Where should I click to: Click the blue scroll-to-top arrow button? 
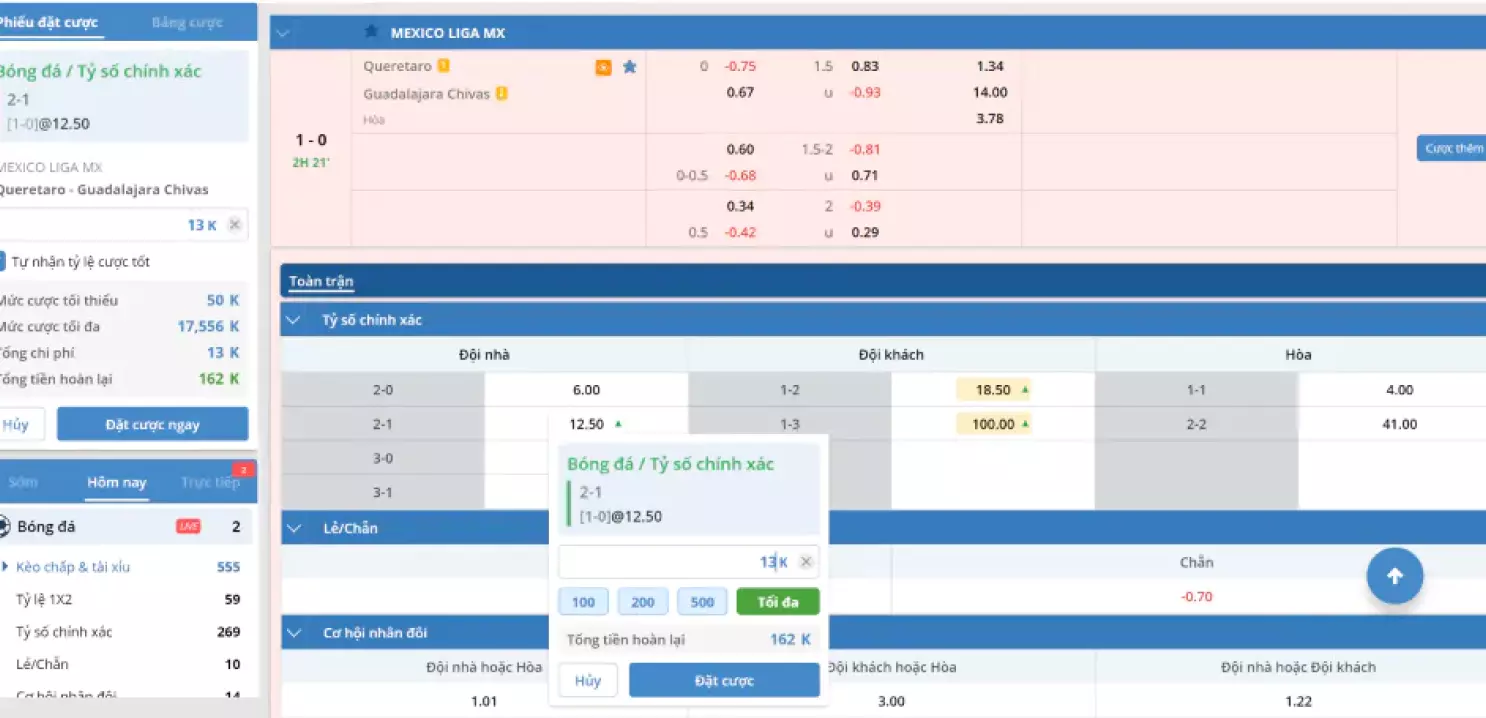point(1395,575)
